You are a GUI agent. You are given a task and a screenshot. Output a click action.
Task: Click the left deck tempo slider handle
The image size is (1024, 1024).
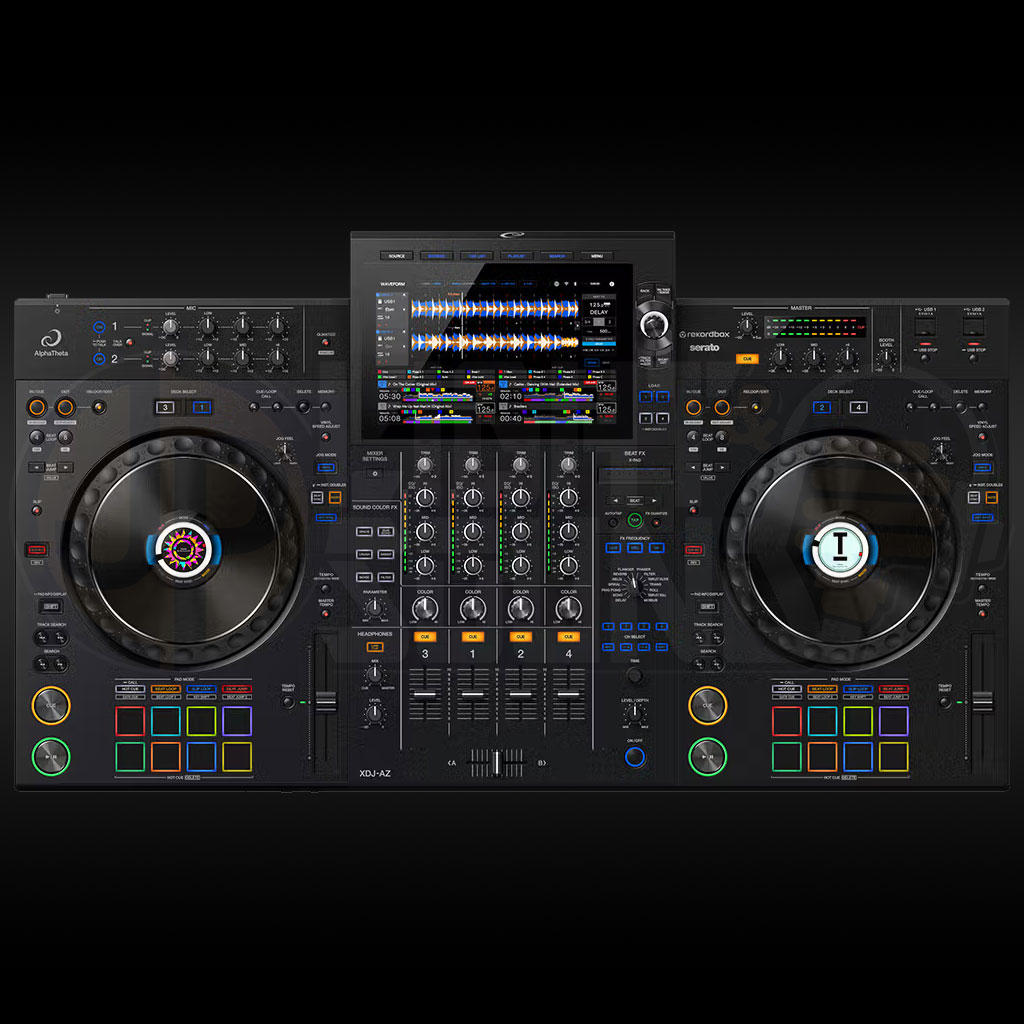click(325, 702)
